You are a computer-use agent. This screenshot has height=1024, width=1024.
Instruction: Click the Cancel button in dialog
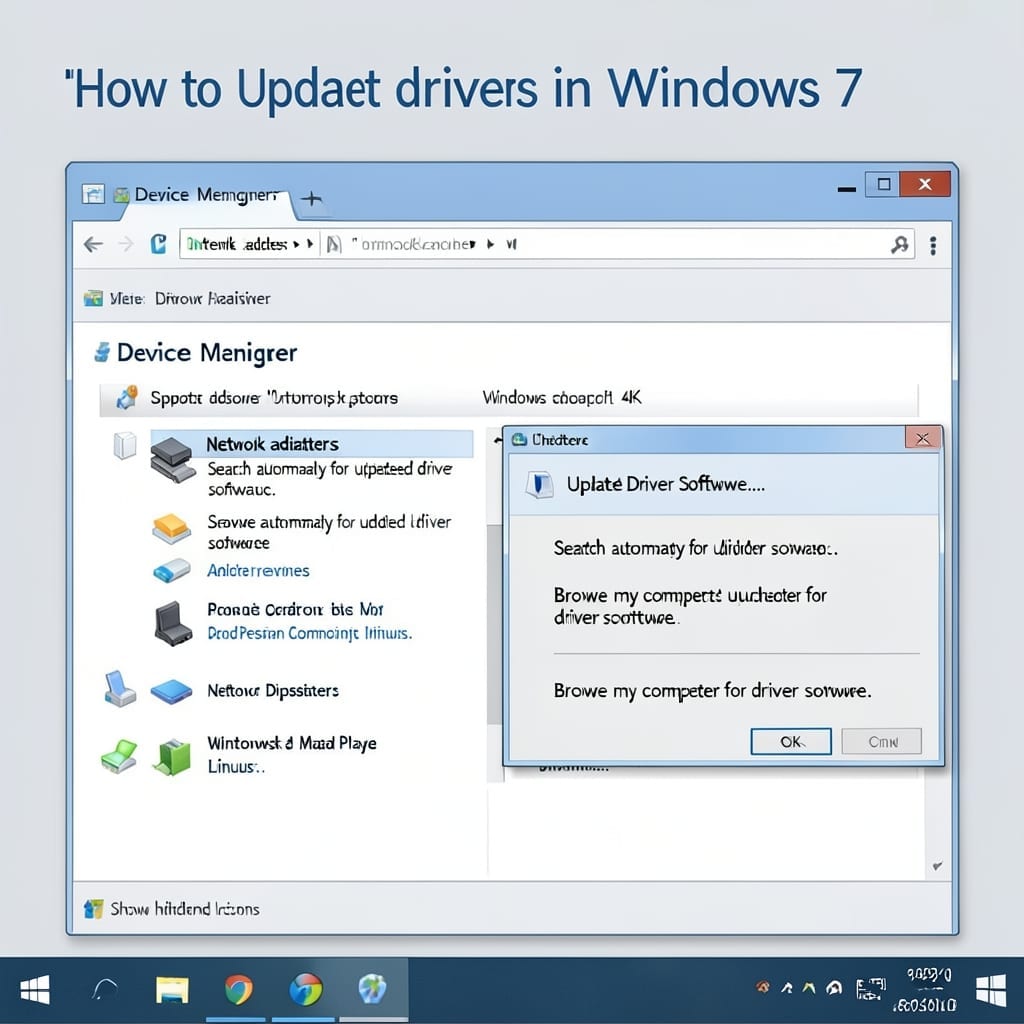882,742
